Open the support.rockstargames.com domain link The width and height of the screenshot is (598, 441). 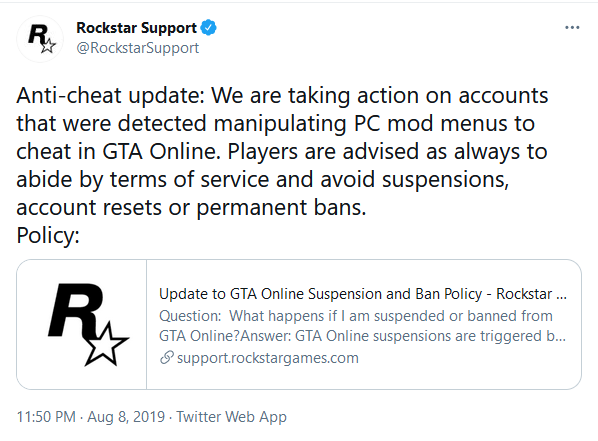[268, 358]
